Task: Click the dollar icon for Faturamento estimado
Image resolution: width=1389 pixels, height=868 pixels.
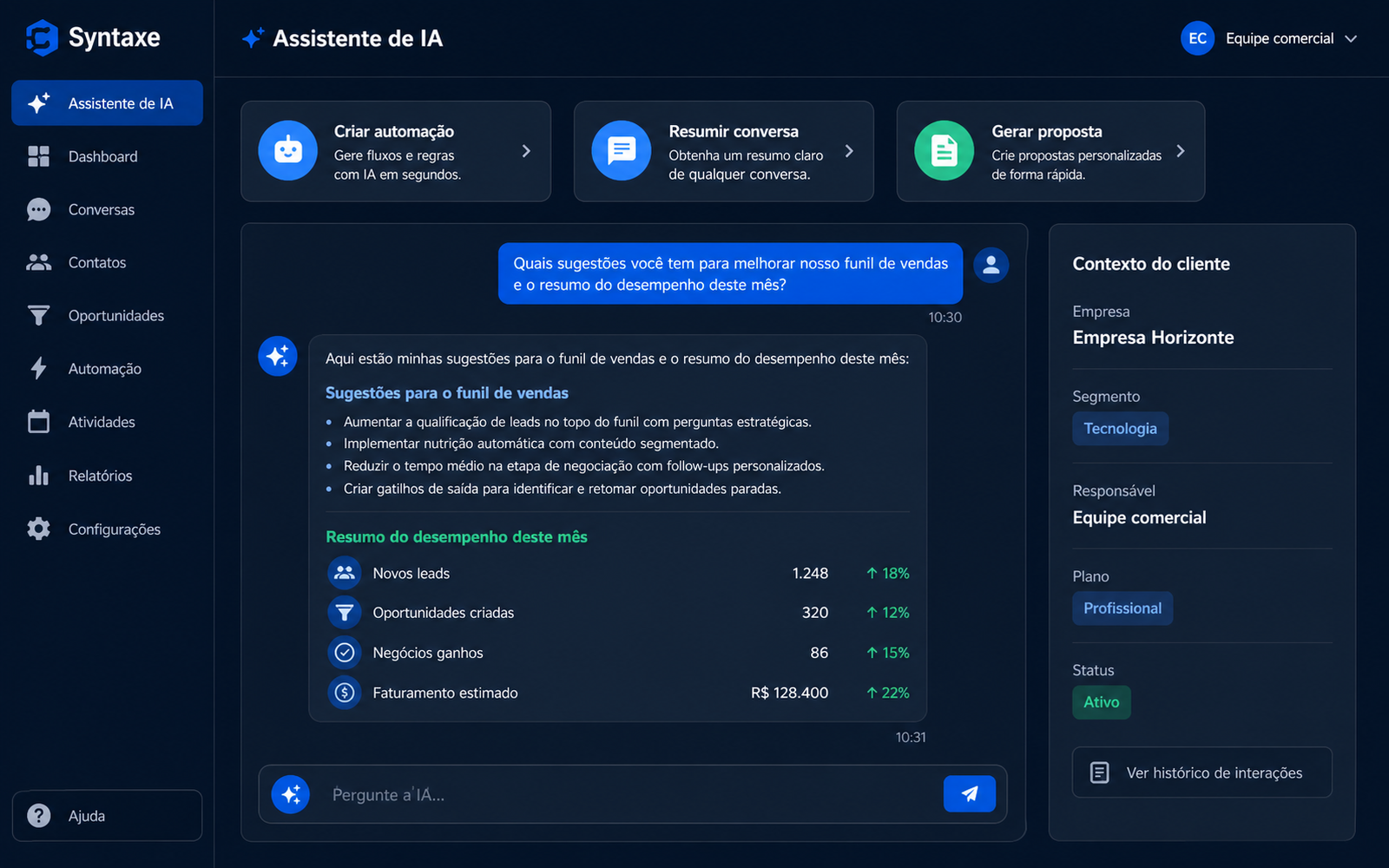Action: coord(345,693)
